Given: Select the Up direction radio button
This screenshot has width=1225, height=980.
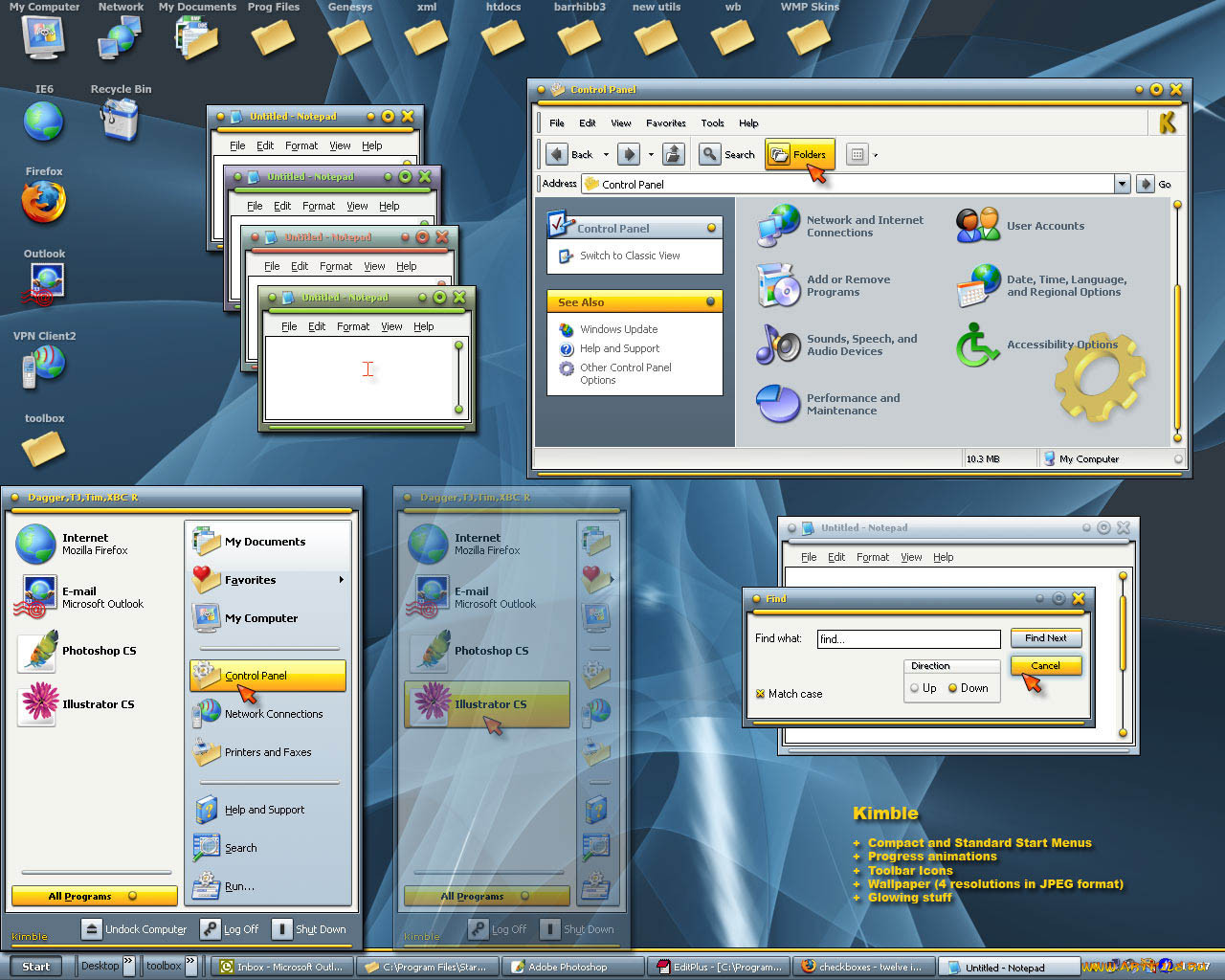Looking at the screenshot, I should click(x=923, y=688).
